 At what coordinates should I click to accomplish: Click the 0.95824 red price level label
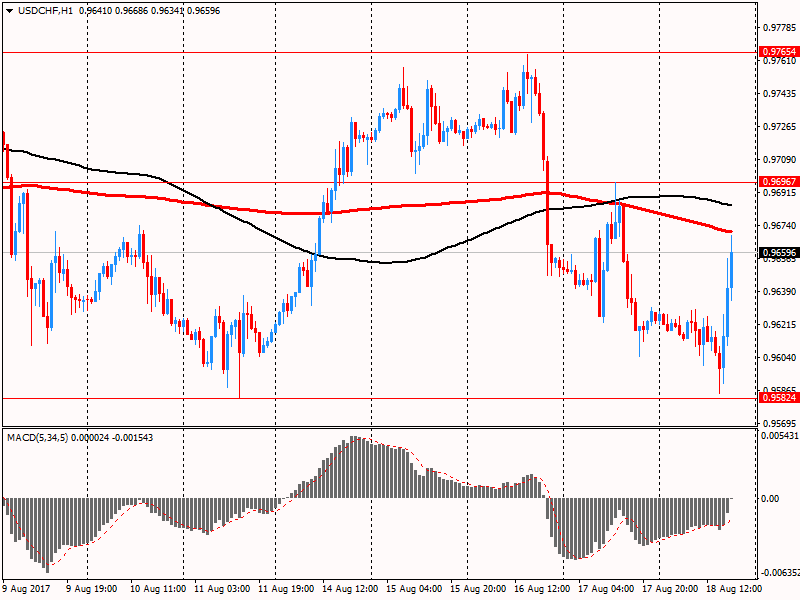pyautogui.click(x=779, y=397)
